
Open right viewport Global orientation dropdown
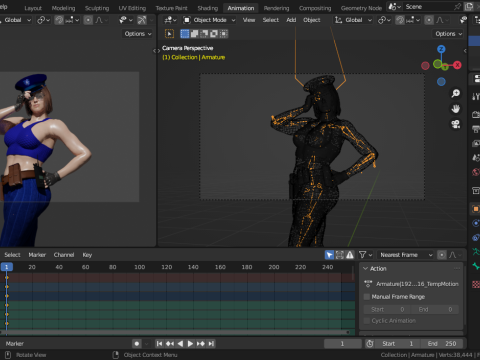(354, 20)
